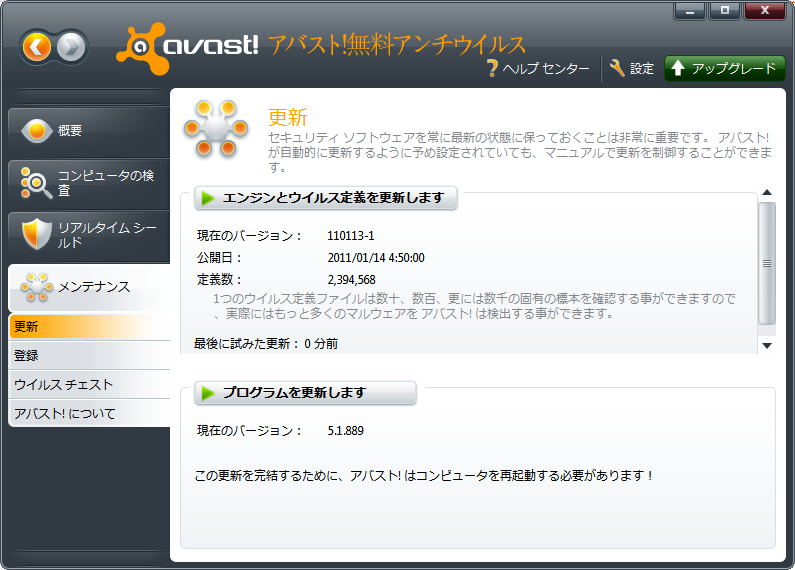Click the green アップグレード button
This screenshot has width=795, height=570.
725,68
